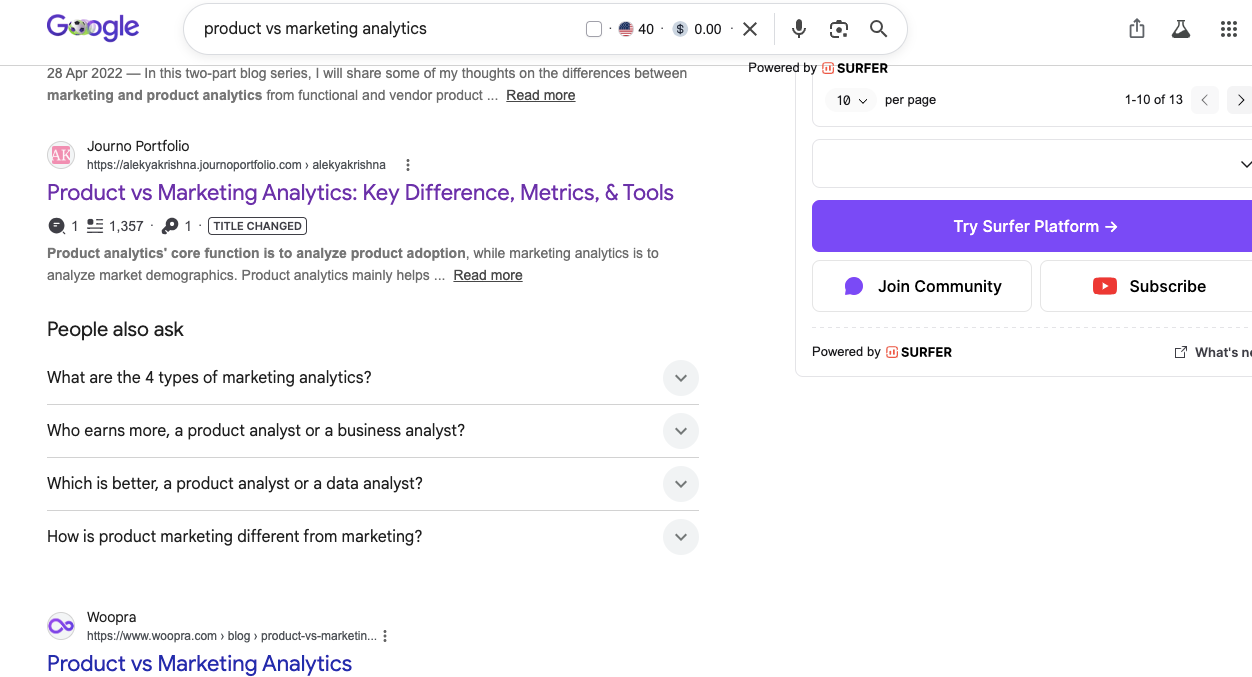Click the word count icon beside 1,357

(95, 226)
